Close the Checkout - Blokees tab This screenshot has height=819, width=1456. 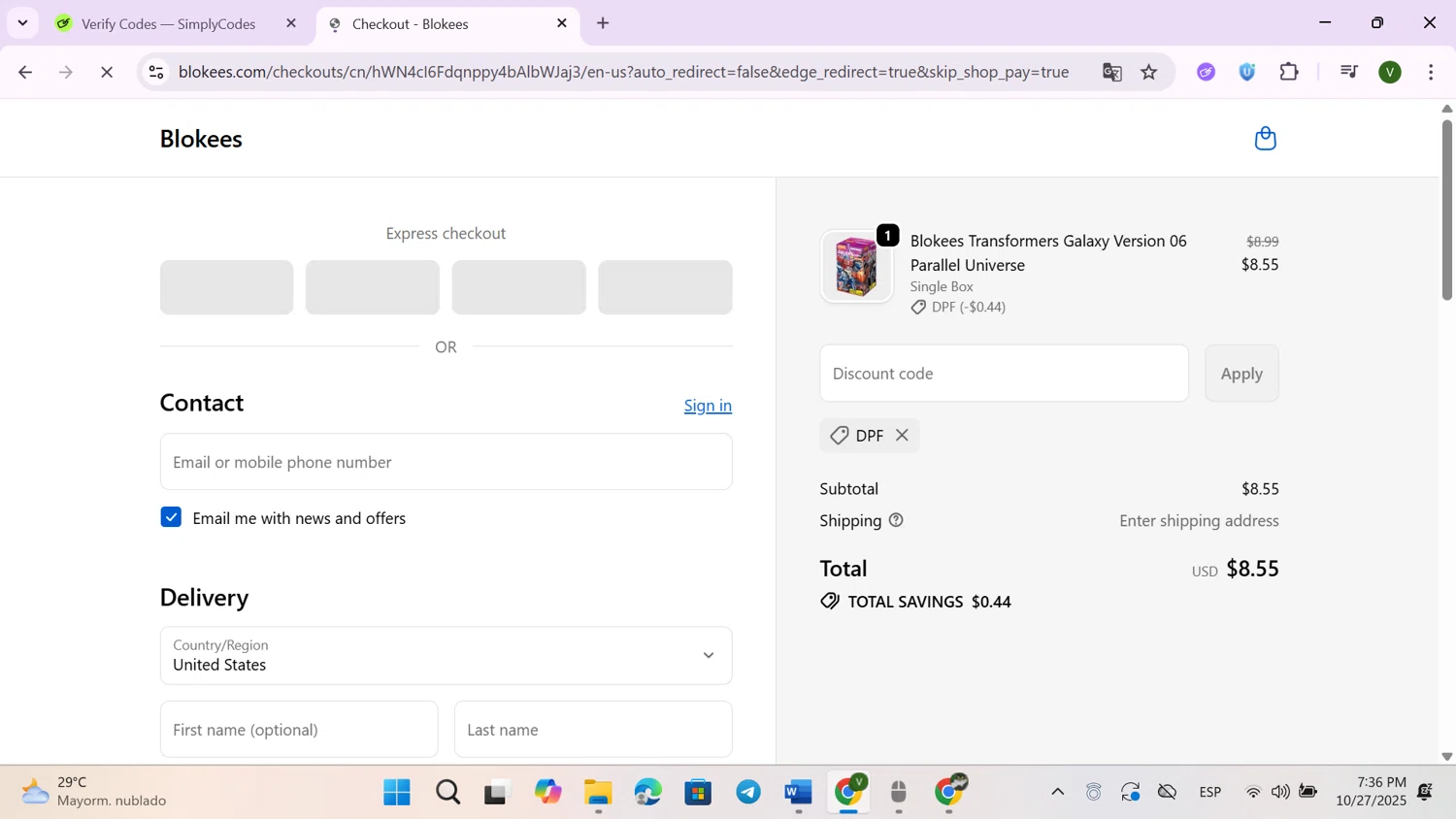point(561,23)
